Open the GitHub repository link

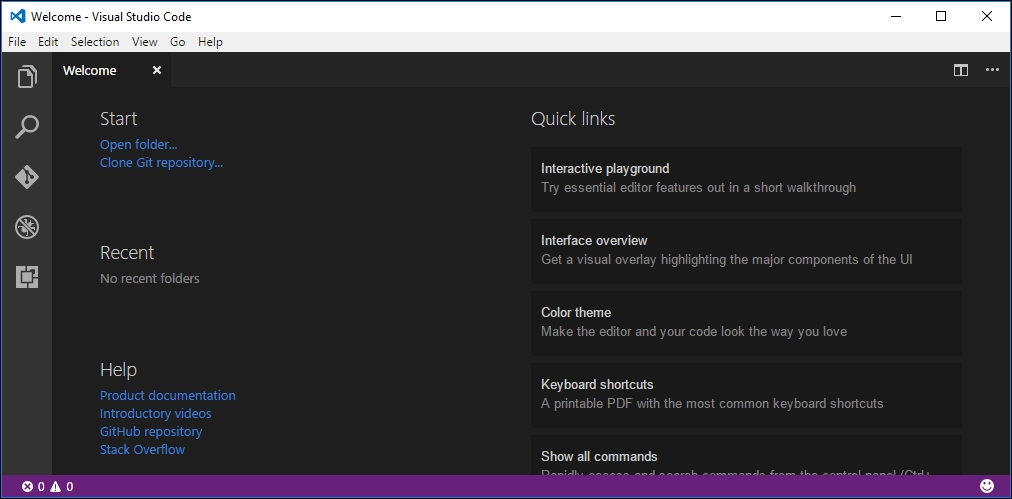point(151,431)
